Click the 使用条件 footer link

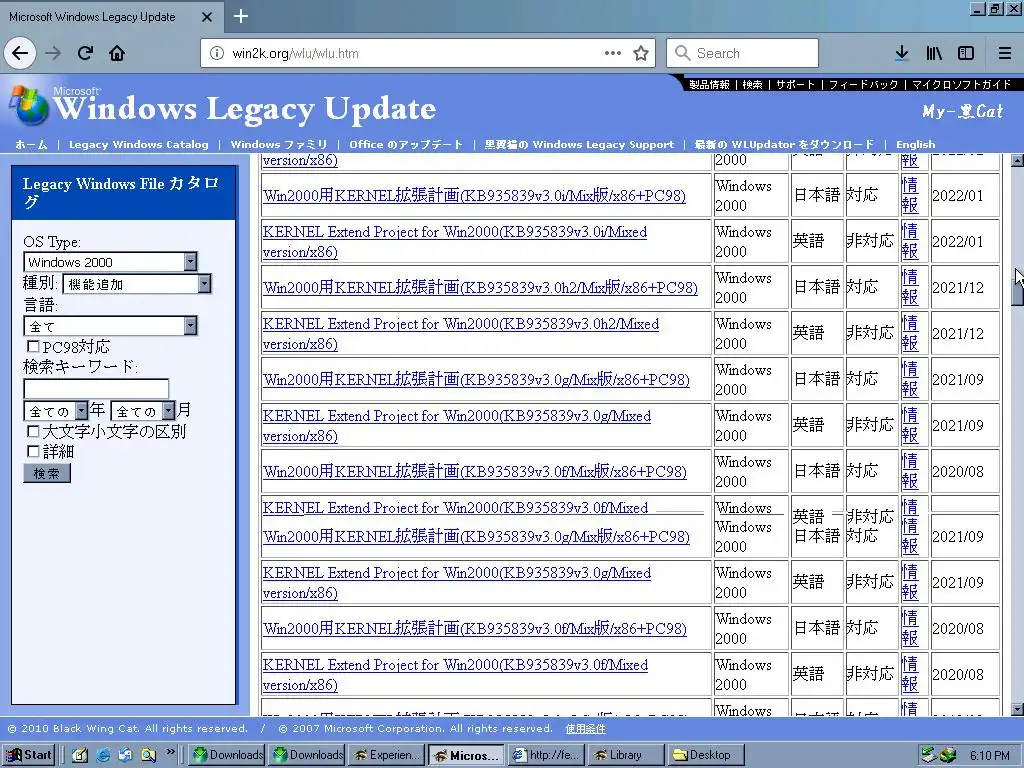[x=585, y=728]
